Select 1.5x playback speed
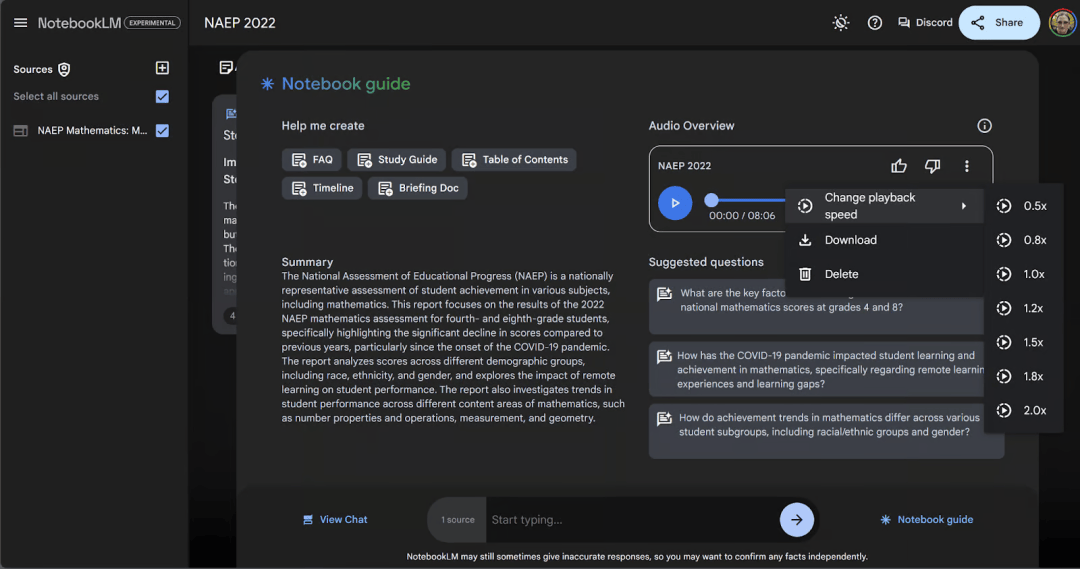Image resolution: width=1080 pixels, height=569 pixels. [x=1022, y=342]
